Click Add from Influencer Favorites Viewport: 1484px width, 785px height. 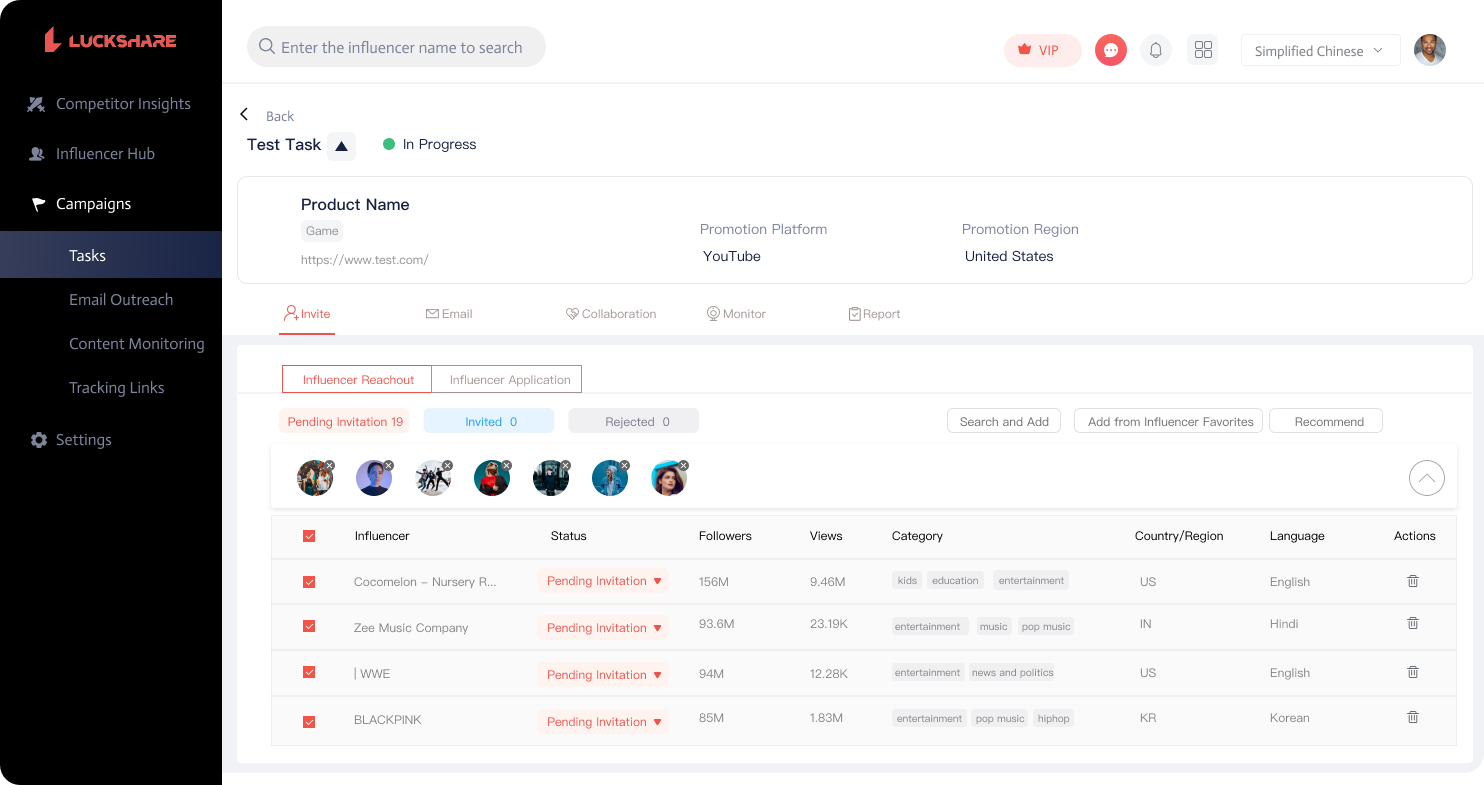tap(1169, 421)
